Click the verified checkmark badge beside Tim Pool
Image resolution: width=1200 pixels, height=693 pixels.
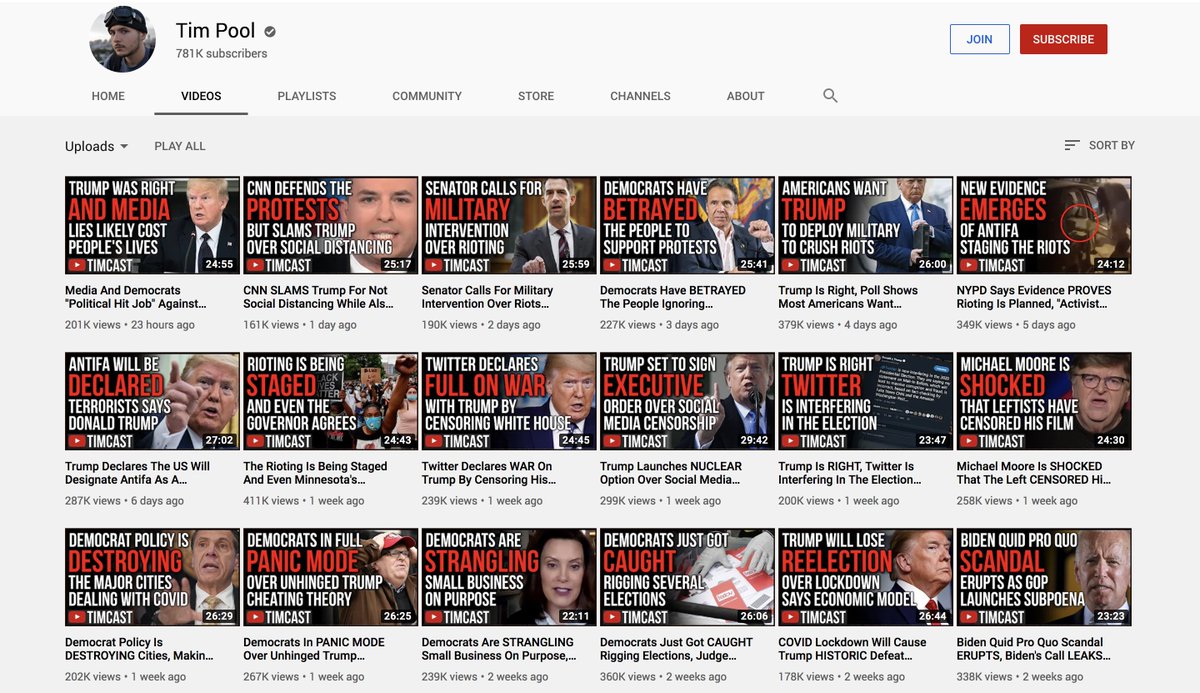coord(270,32)
